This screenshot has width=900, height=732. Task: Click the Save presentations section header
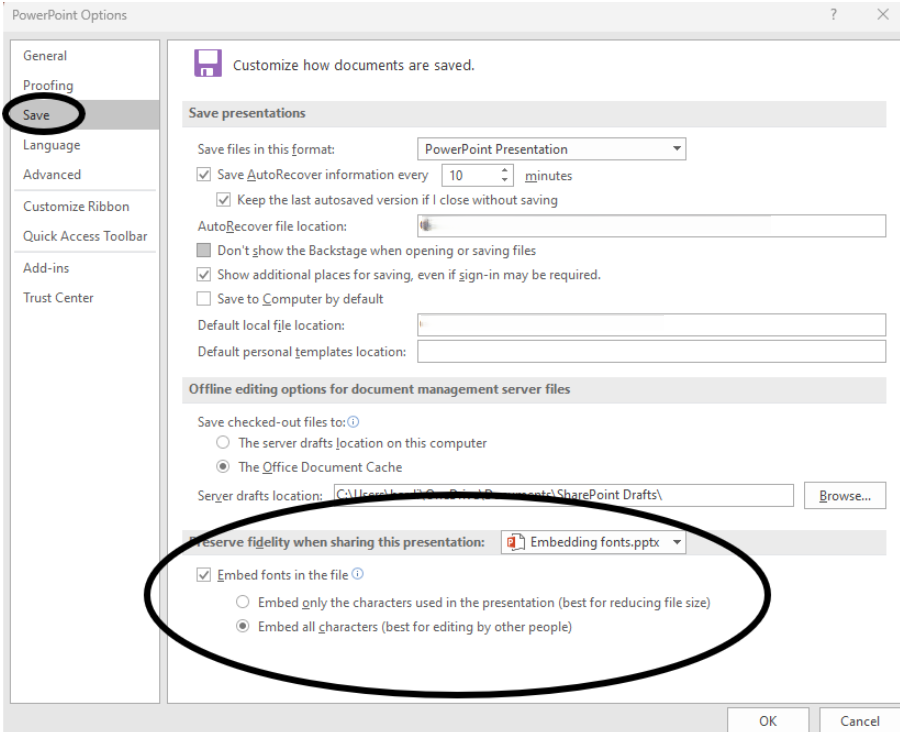tap(534, 114)
